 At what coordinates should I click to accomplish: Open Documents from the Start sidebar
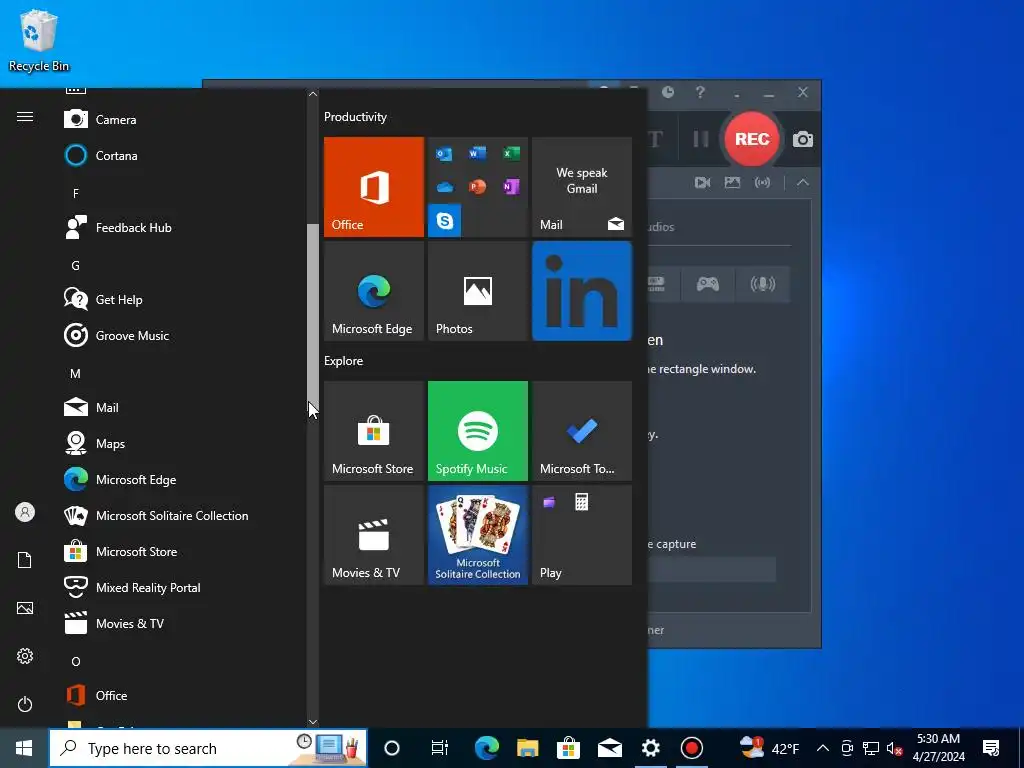coord(25,560)
